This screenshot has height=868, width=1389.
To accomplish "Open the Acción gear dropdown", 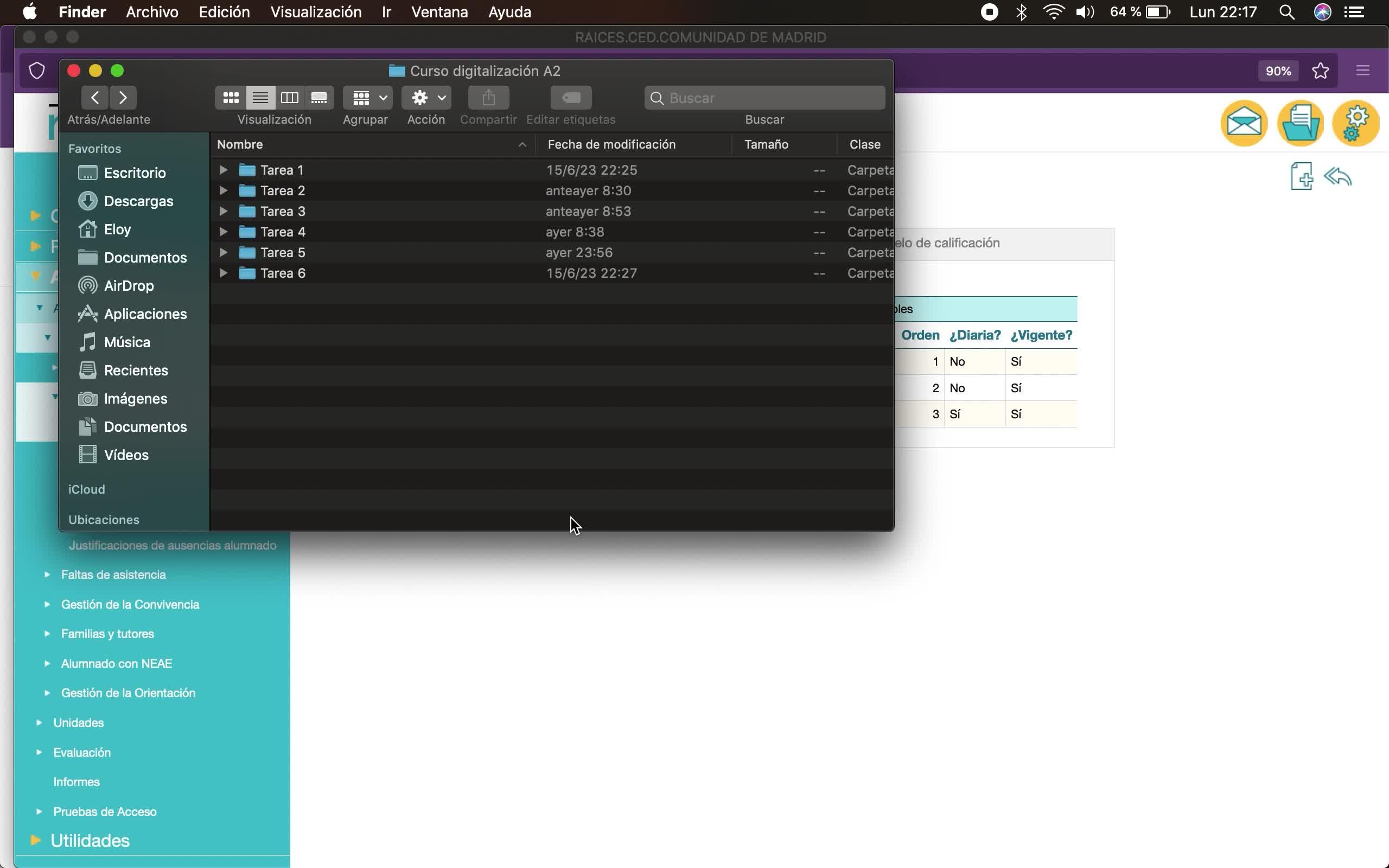I will click(426, 98).
